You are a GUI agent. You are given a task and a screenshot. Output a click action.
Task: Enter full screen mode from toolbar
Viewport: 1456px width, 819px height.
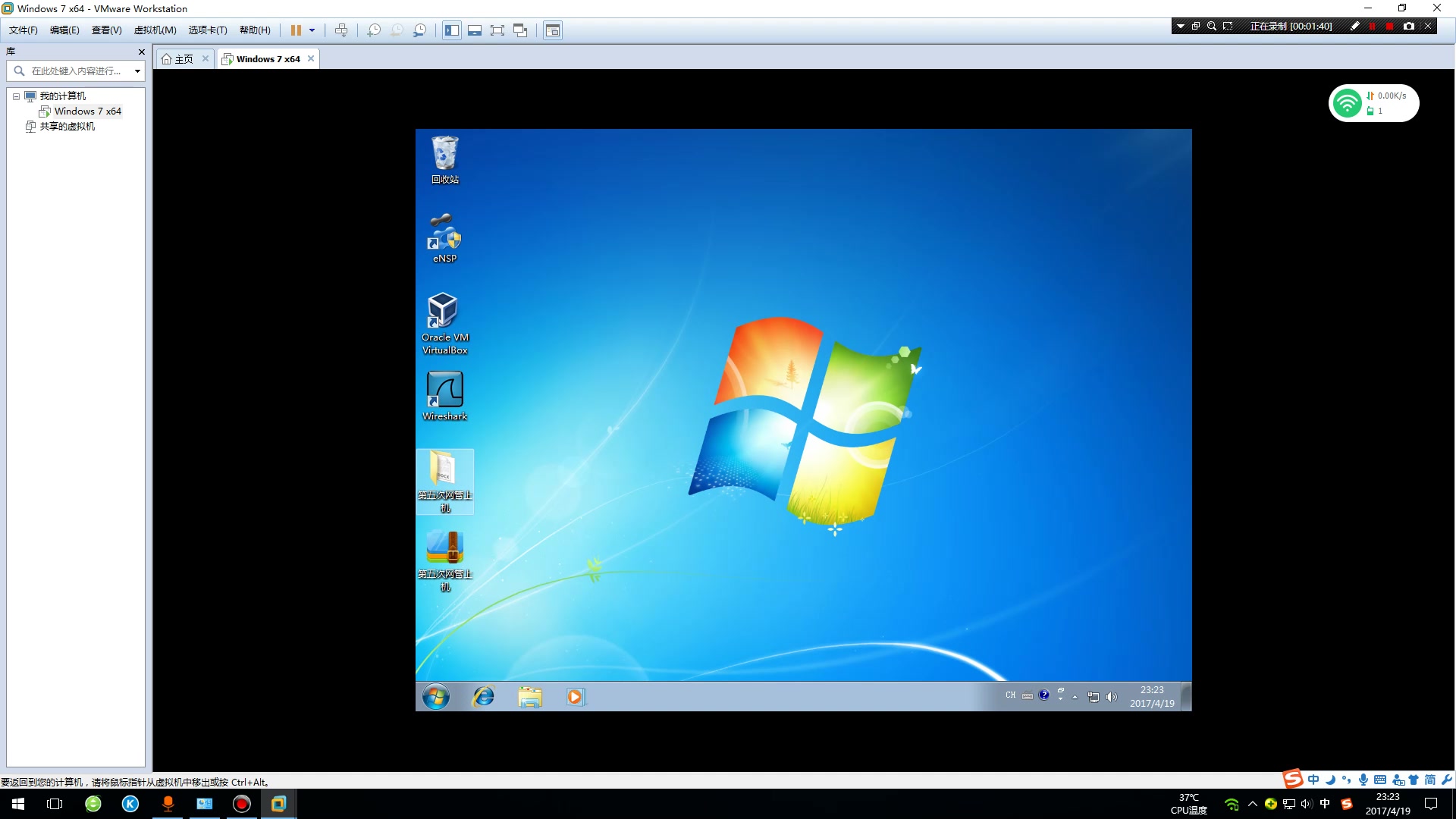coord(497,30)
